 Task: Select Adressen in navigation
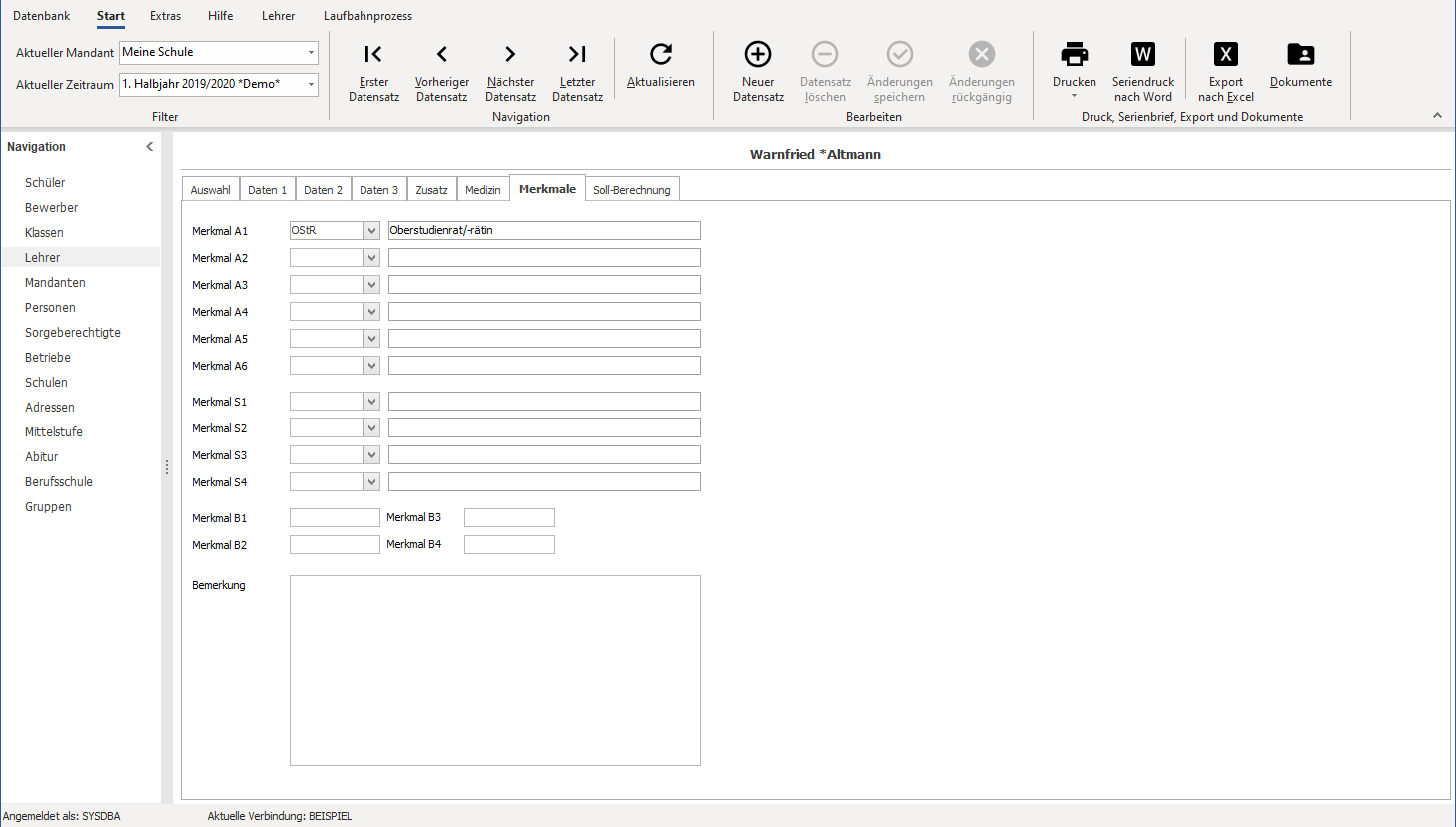point(50,408)
